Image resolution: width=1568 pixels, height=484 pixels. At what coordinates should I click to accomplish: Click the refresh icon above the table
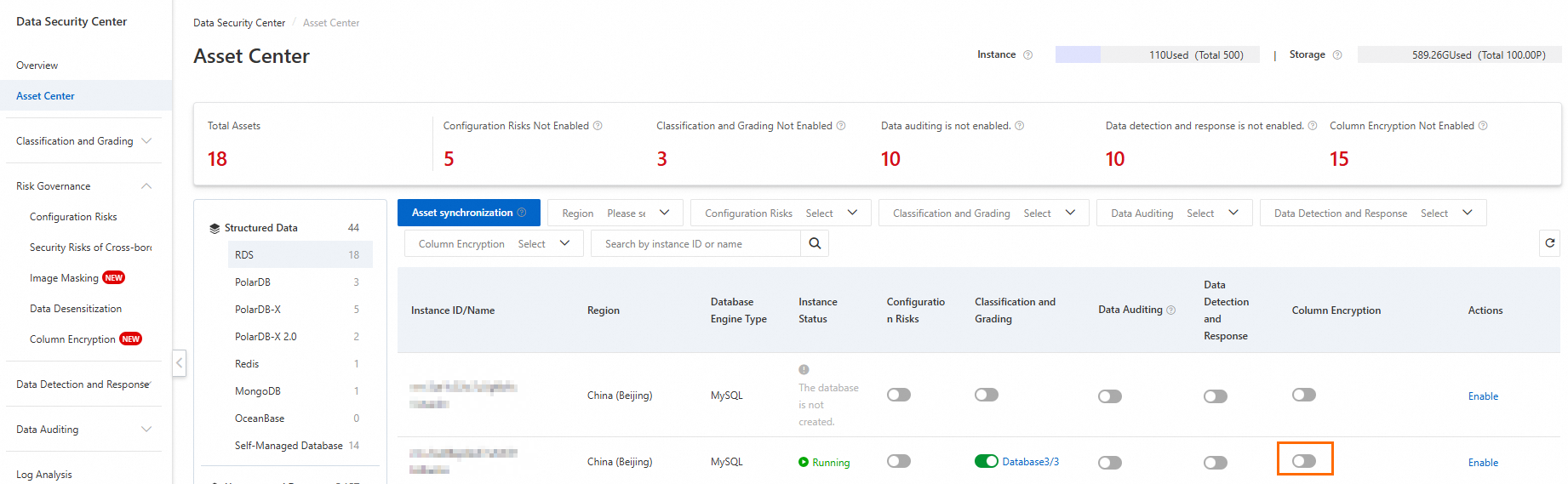[x=1550, y=243]
